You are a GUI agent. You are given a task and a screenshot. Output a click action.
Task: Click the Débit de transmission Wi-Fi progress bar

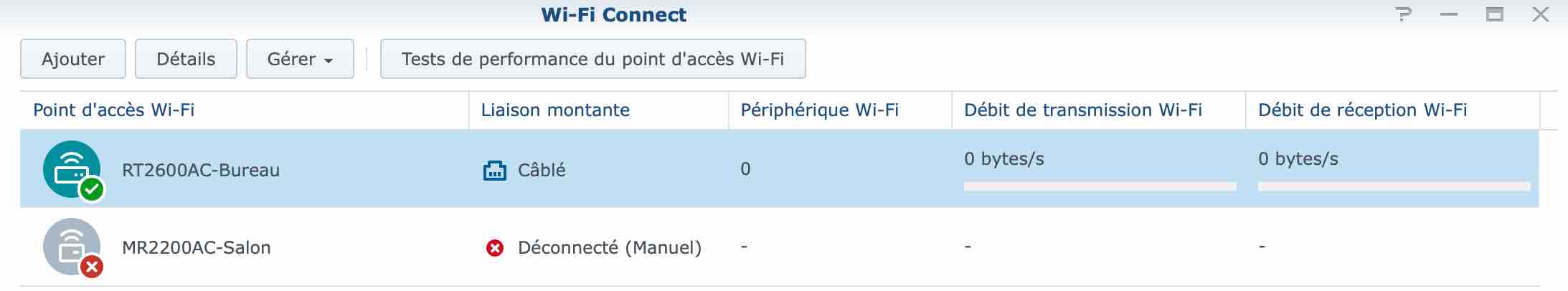click(1100, 186)
